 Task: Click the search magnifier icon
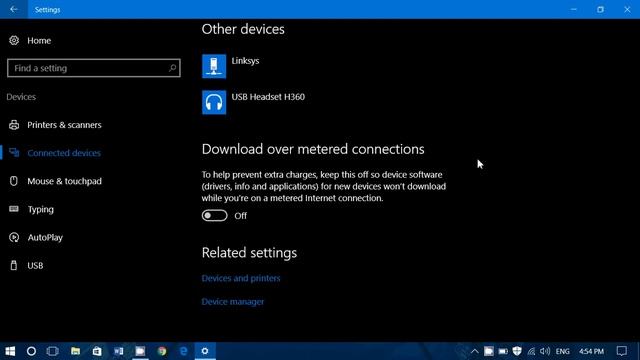(172, 68)
